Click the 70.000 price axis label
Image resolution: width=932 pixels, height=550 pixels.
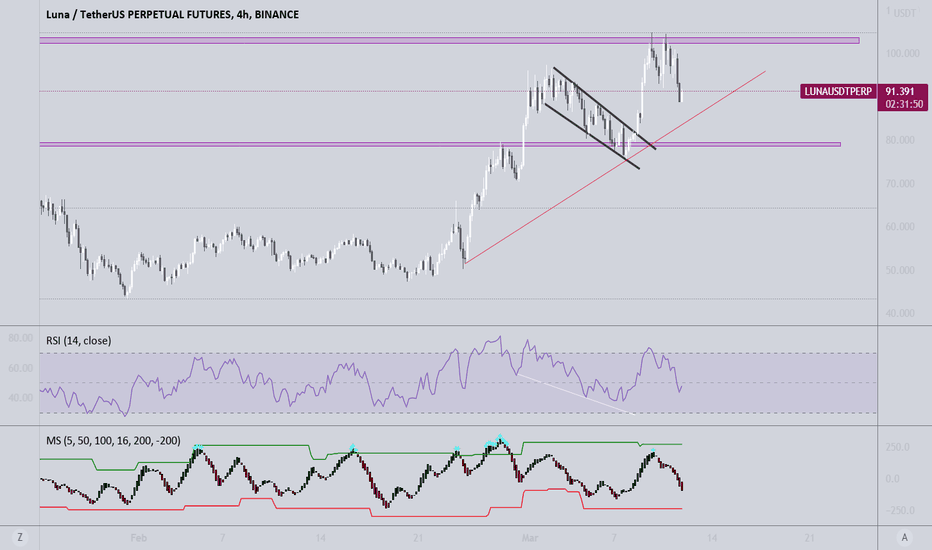[900, 184]
